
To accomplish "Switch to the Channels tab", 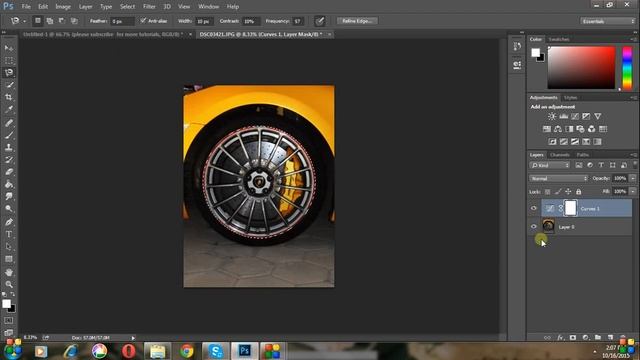I will click(x=560, y=155).
